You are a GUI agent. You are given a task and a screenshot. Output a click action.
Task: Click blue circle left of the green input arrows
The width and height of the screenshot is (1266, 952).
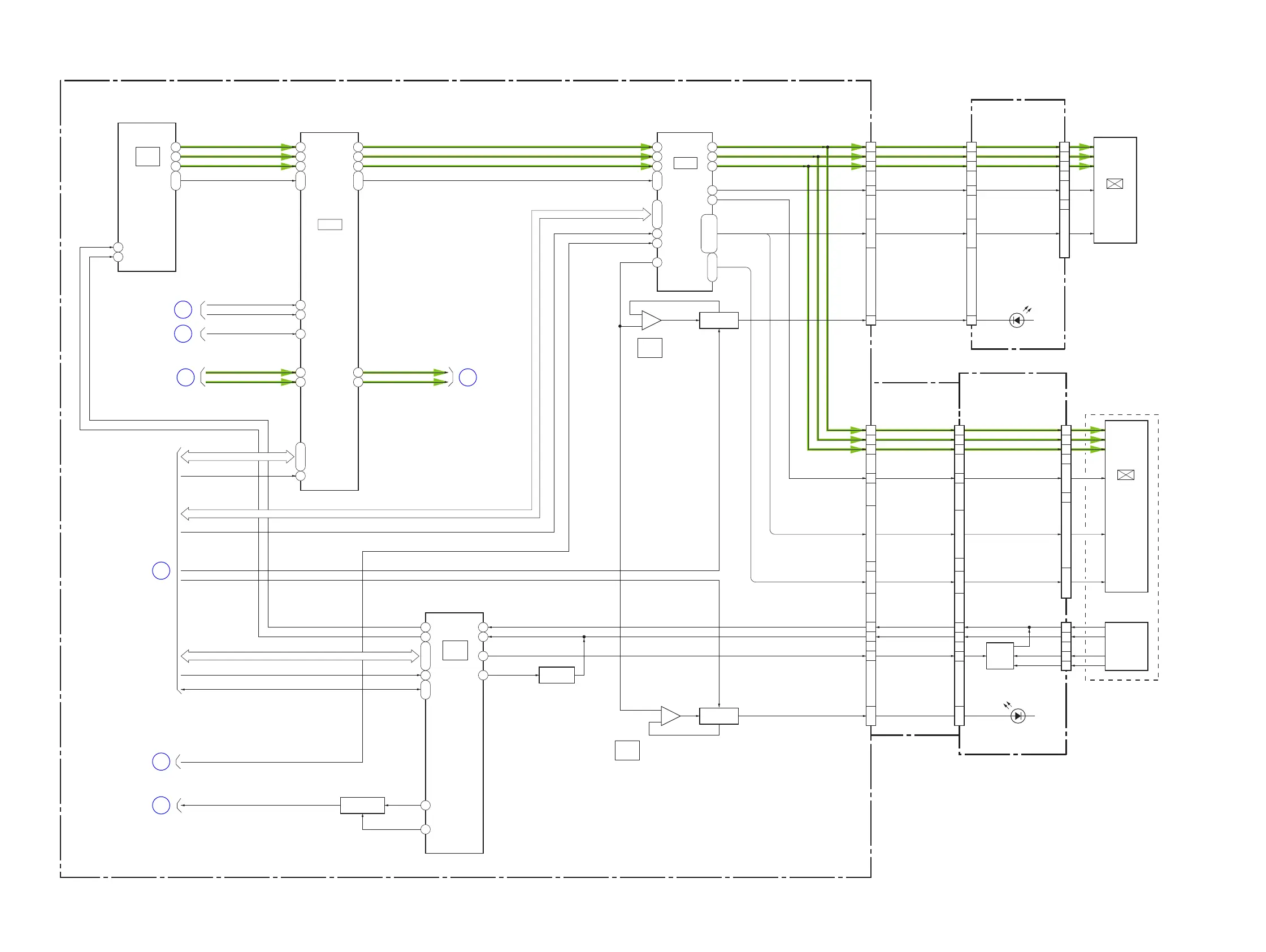coord(185,378)
